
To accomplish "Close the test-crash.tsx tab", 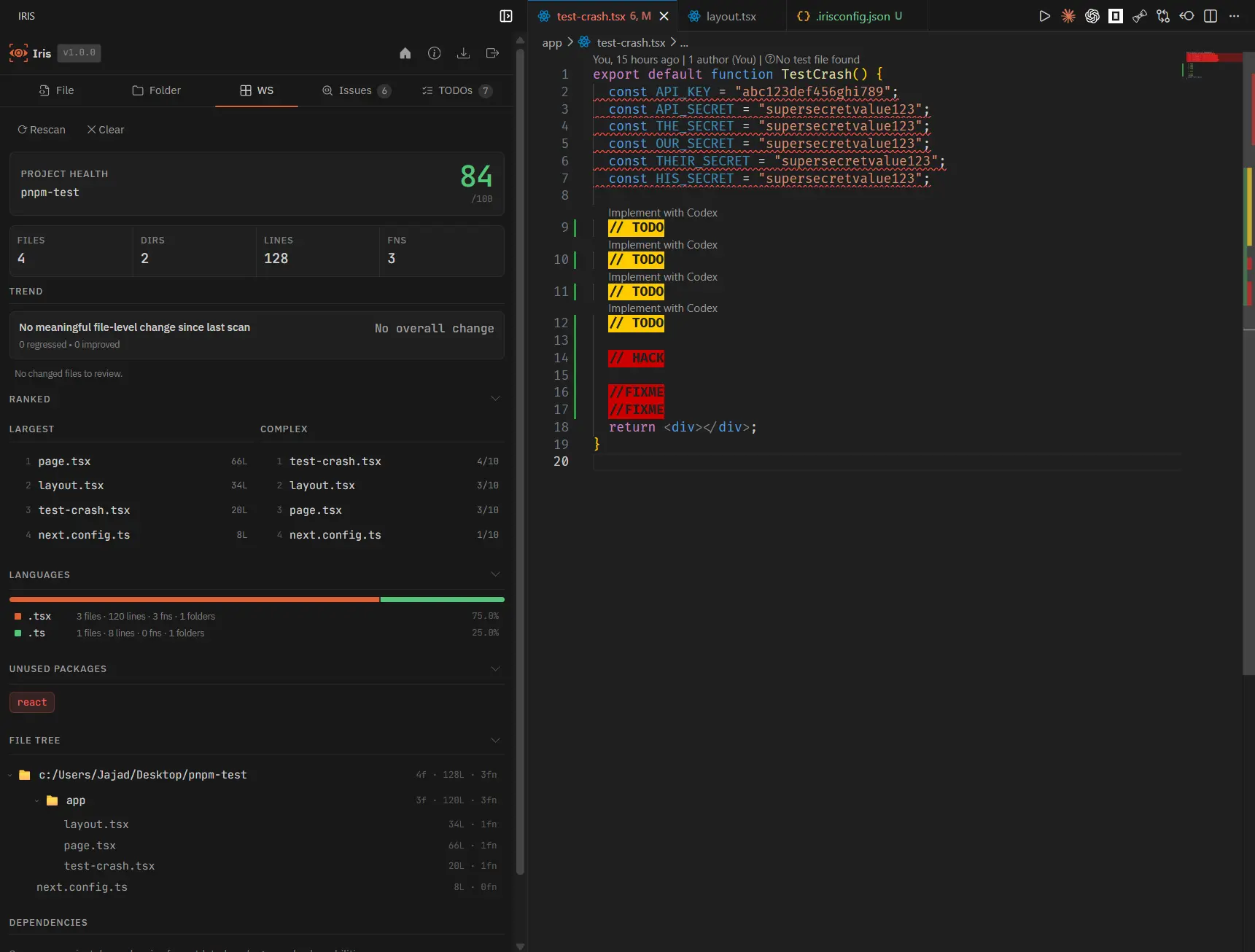I will point(664,16).
